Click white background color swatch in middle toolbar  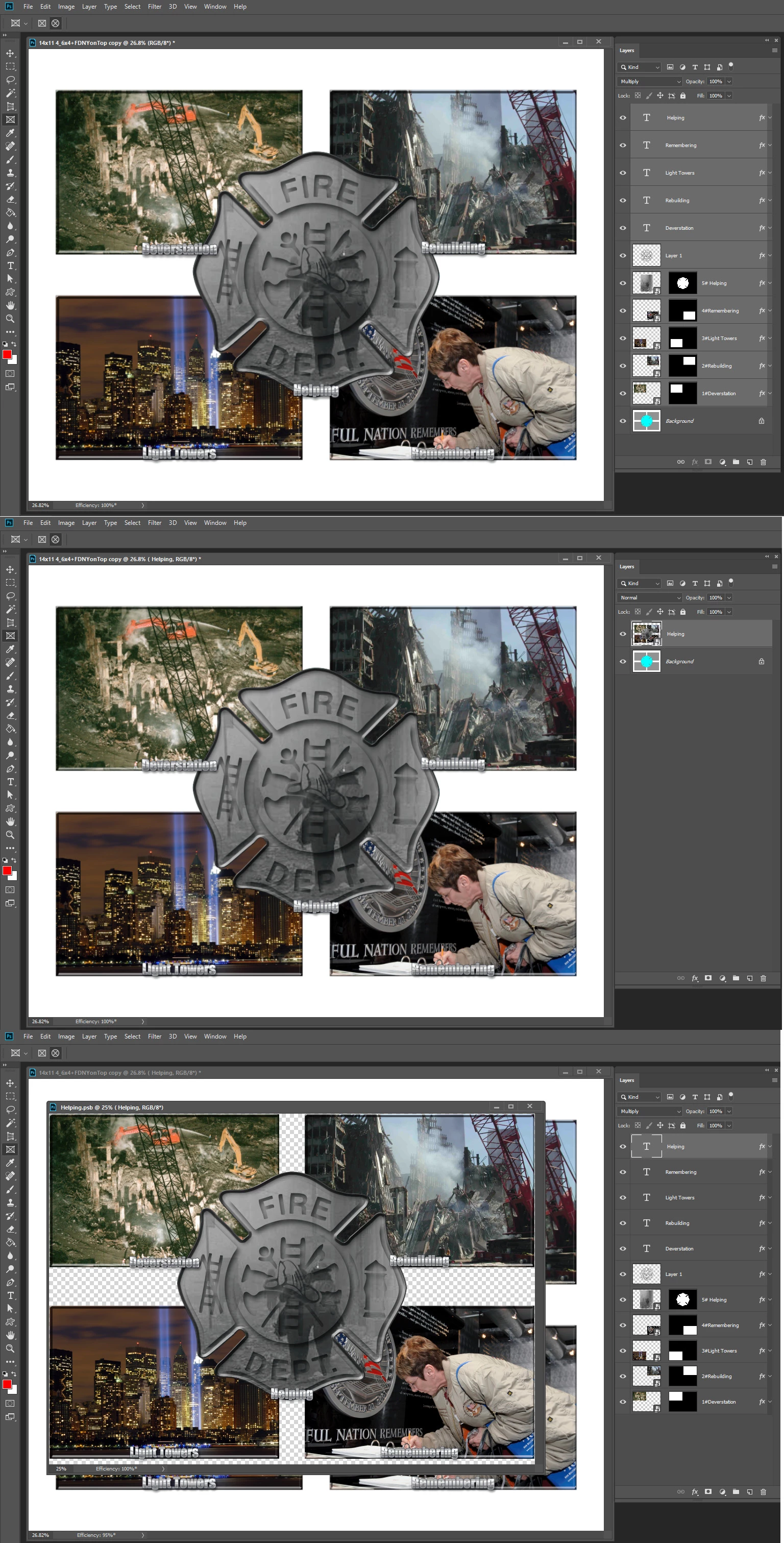click(x=13, y=876)
